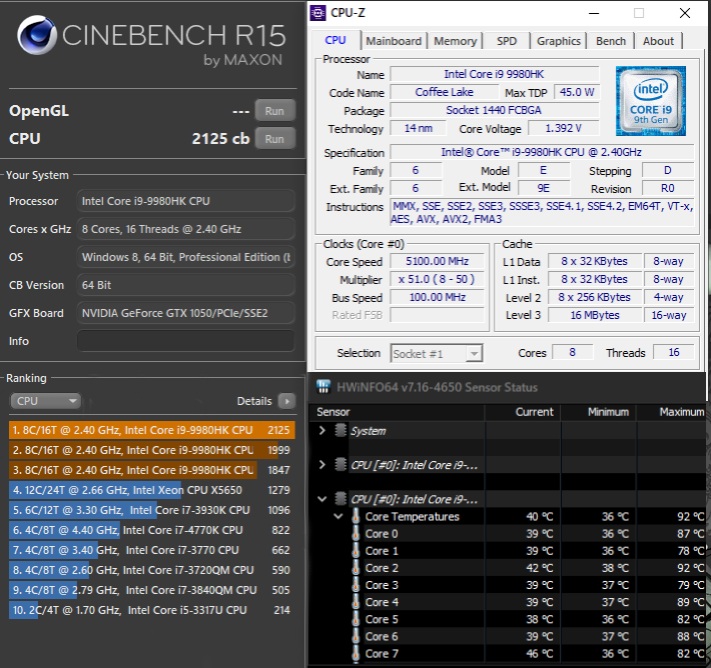711x668 pixels.
Task: Click the thermometer icon beside Core 2
Action: click(356, 568)
